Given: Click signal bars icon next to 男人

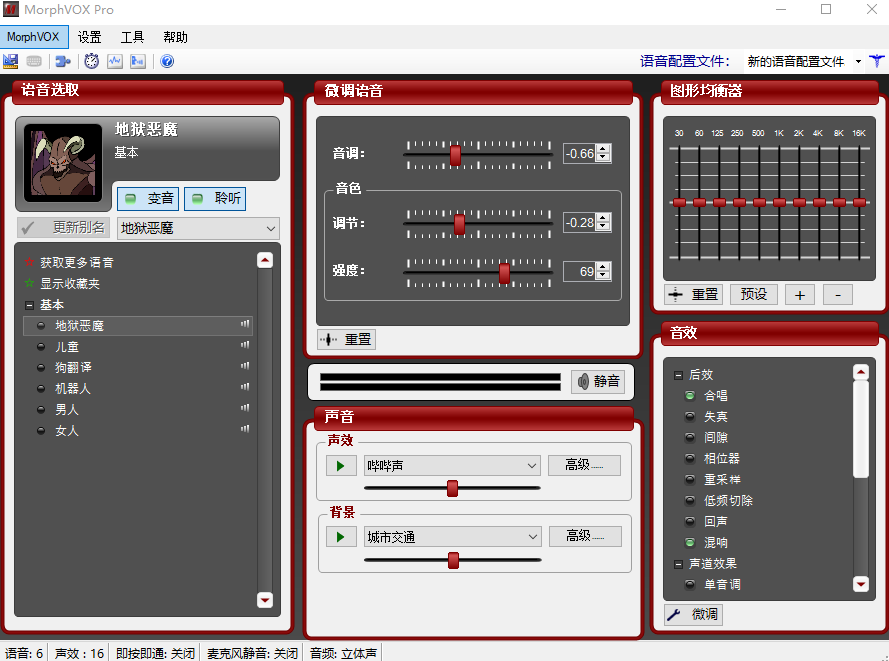Looking at the screenshot, I should [x=245, y=408].
